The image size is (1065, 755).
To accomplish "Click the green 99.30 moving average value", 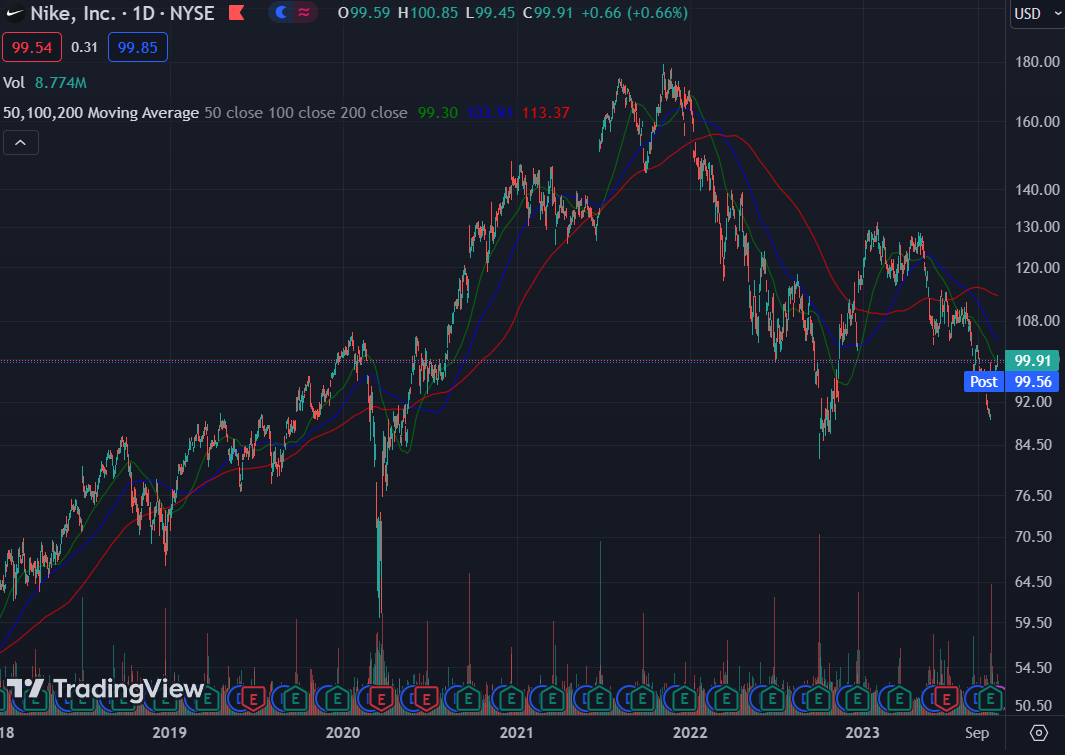I will [437, 113].
